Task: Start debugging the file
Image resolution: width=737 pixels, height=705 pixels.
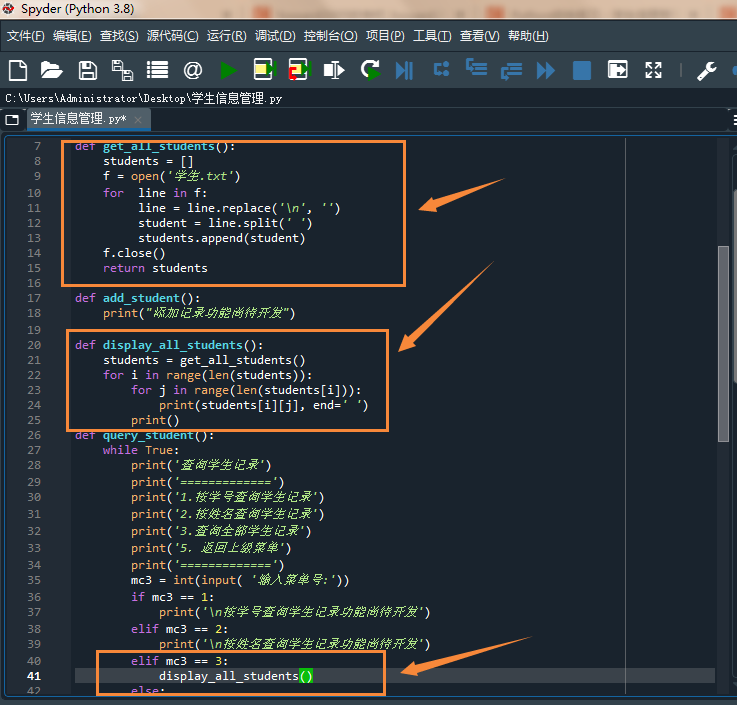Action: pos(404,70)
